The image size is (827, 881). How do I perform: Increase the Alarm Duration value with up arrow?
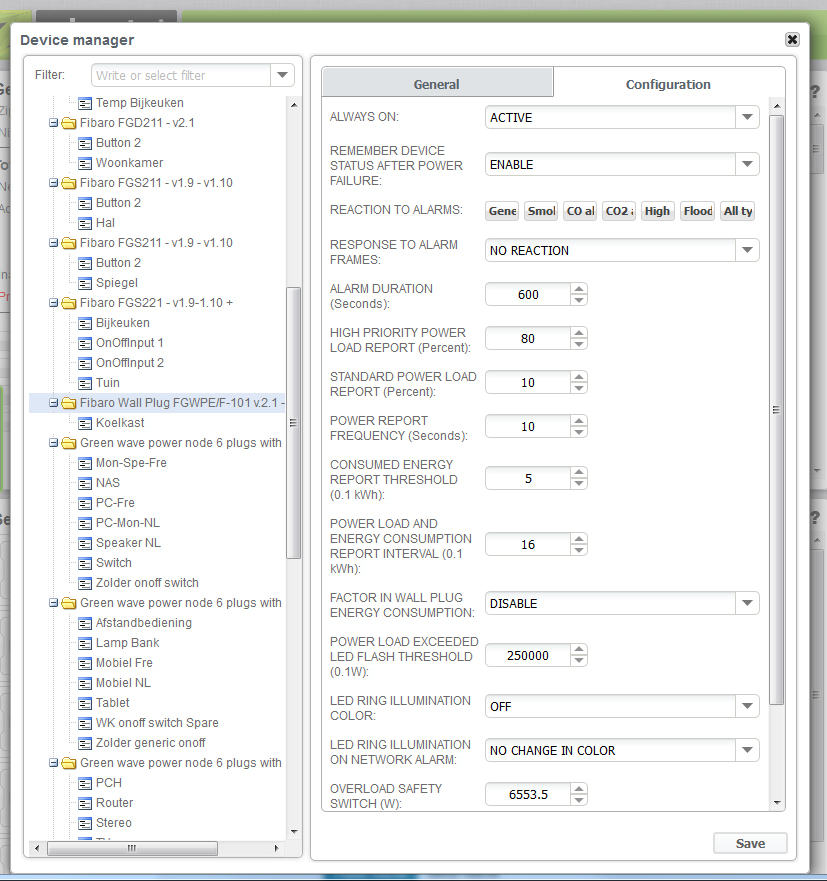coord(579,289)
